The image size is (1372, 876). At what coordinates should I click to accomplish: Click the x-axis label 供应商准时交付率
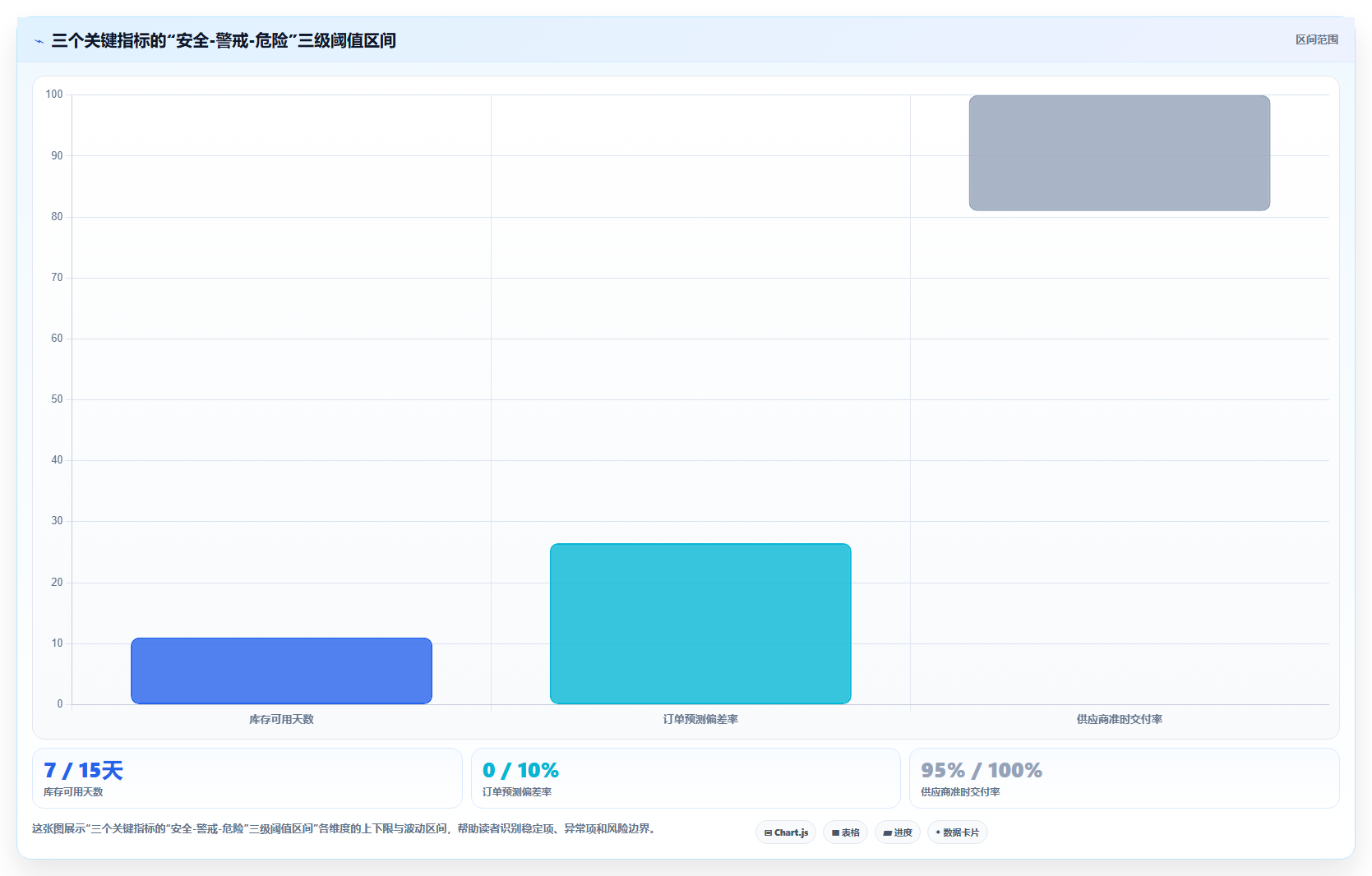pyautogui.click(x=1120, y=719)
